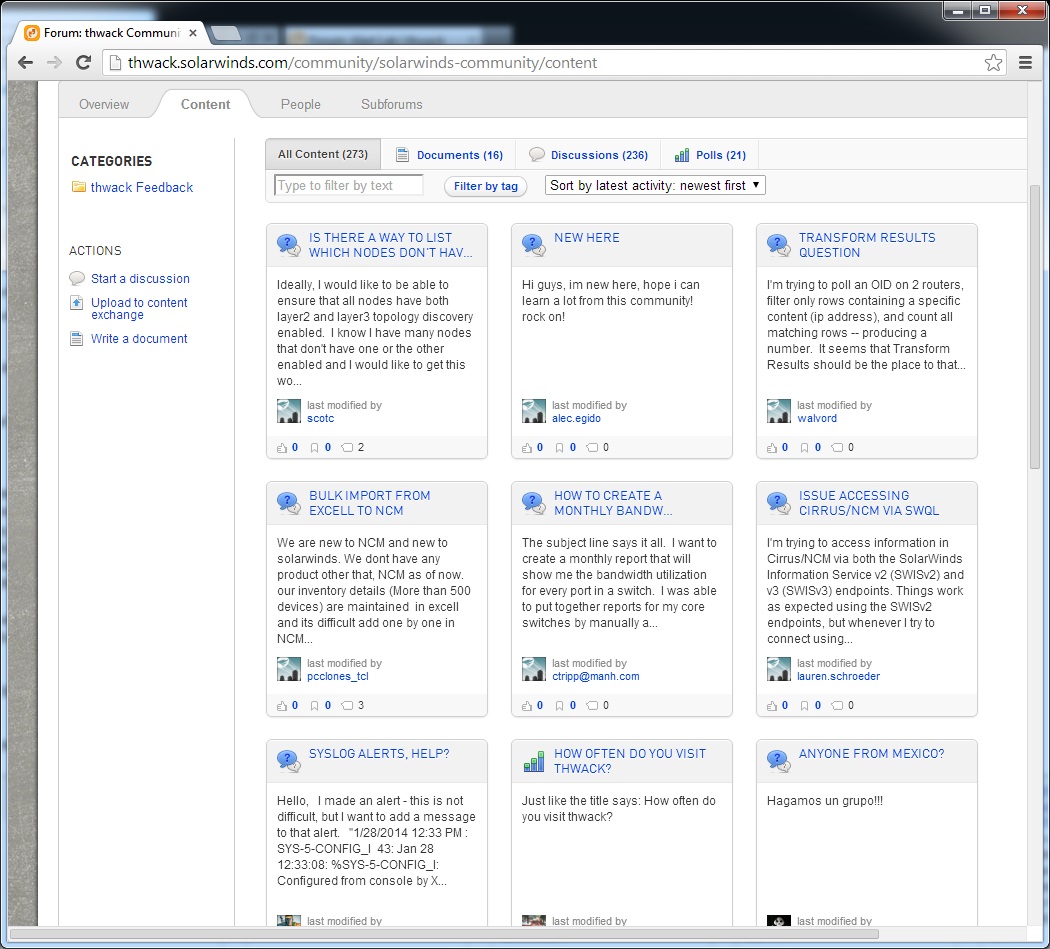This screenshot has height=949, width=1050.
Task: Click the Write a document icon
Action: click(77, 339)
